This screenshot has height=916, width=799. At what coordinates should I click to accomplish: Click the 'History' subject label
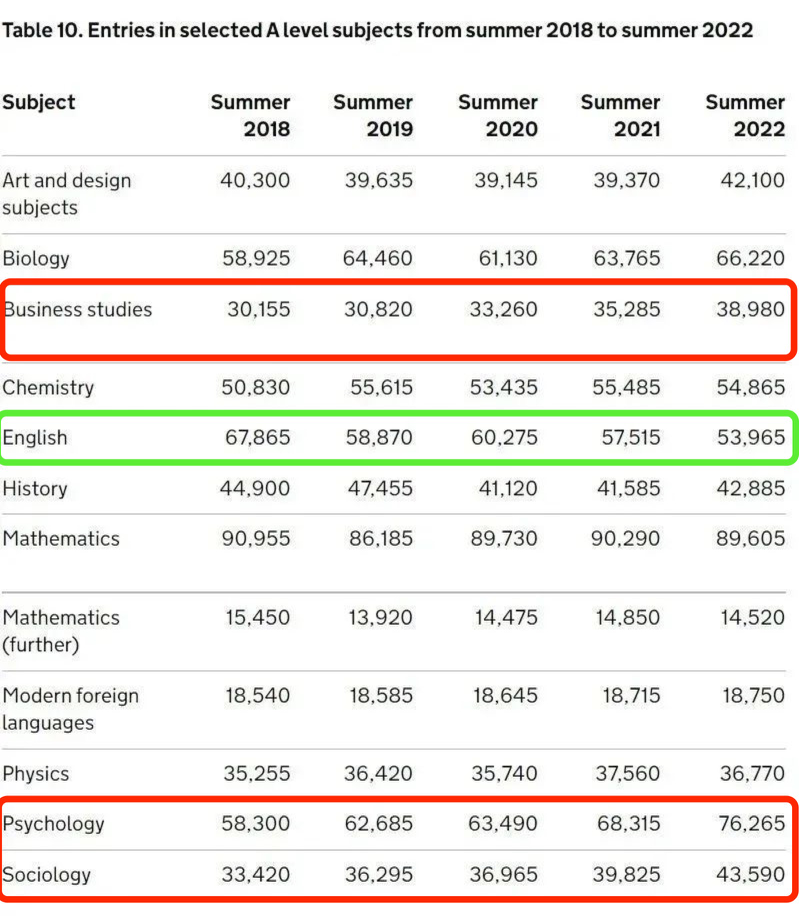pyautogui.click(x=35, y=489)
